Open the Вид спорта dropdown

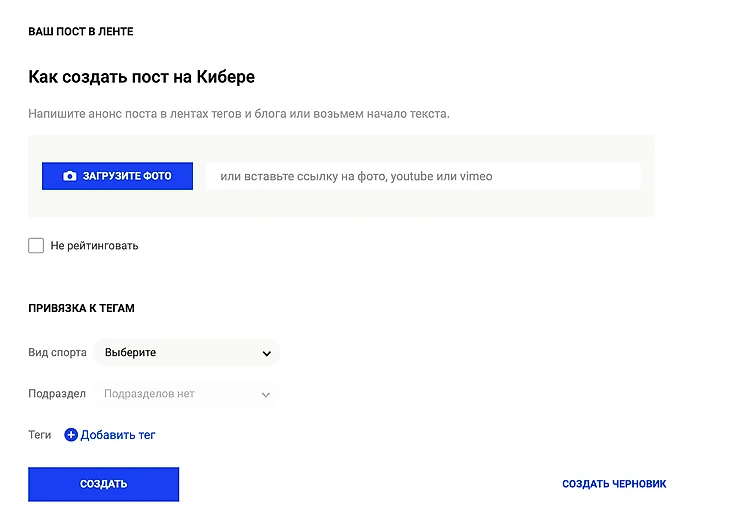[186, 353]
